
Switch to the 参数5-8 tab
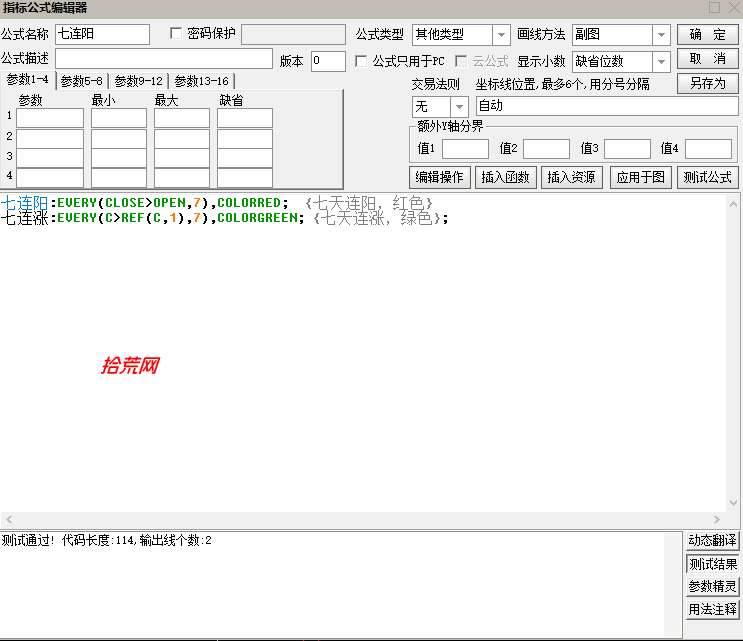click(x=82, y=81)
